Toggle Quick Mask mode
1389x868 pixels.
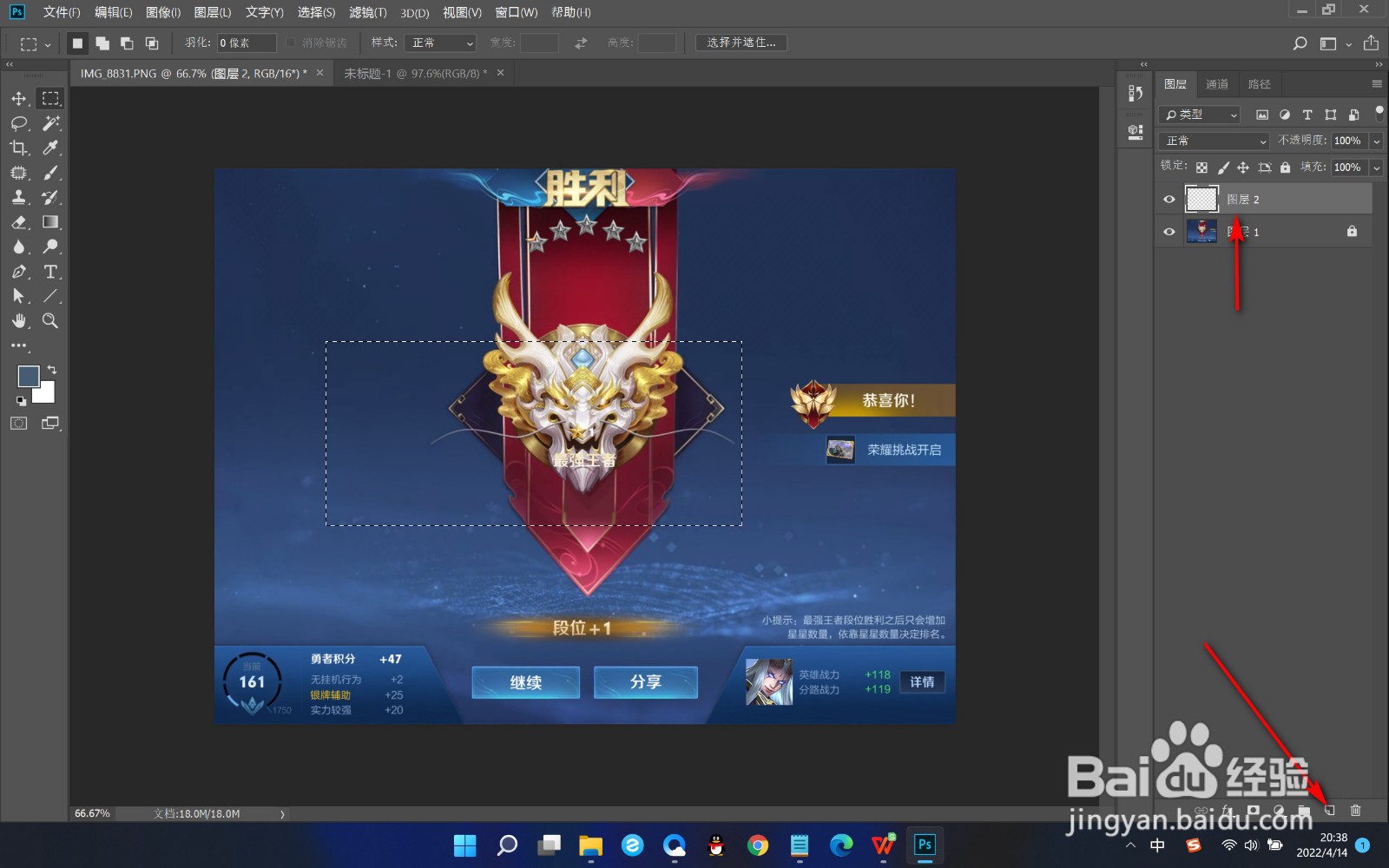[x=18, y=424]
